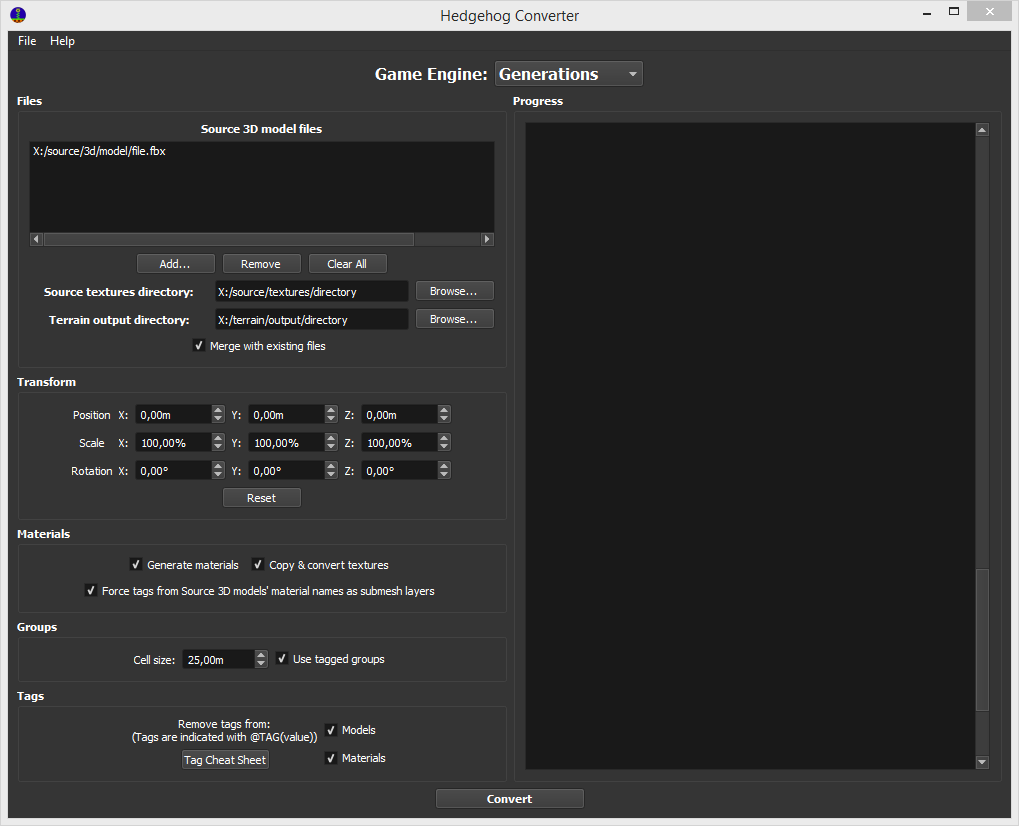The width and height of the screenshot is (1019, 826).
Task: Browse for Source textures directory
Action: (454, 291)
